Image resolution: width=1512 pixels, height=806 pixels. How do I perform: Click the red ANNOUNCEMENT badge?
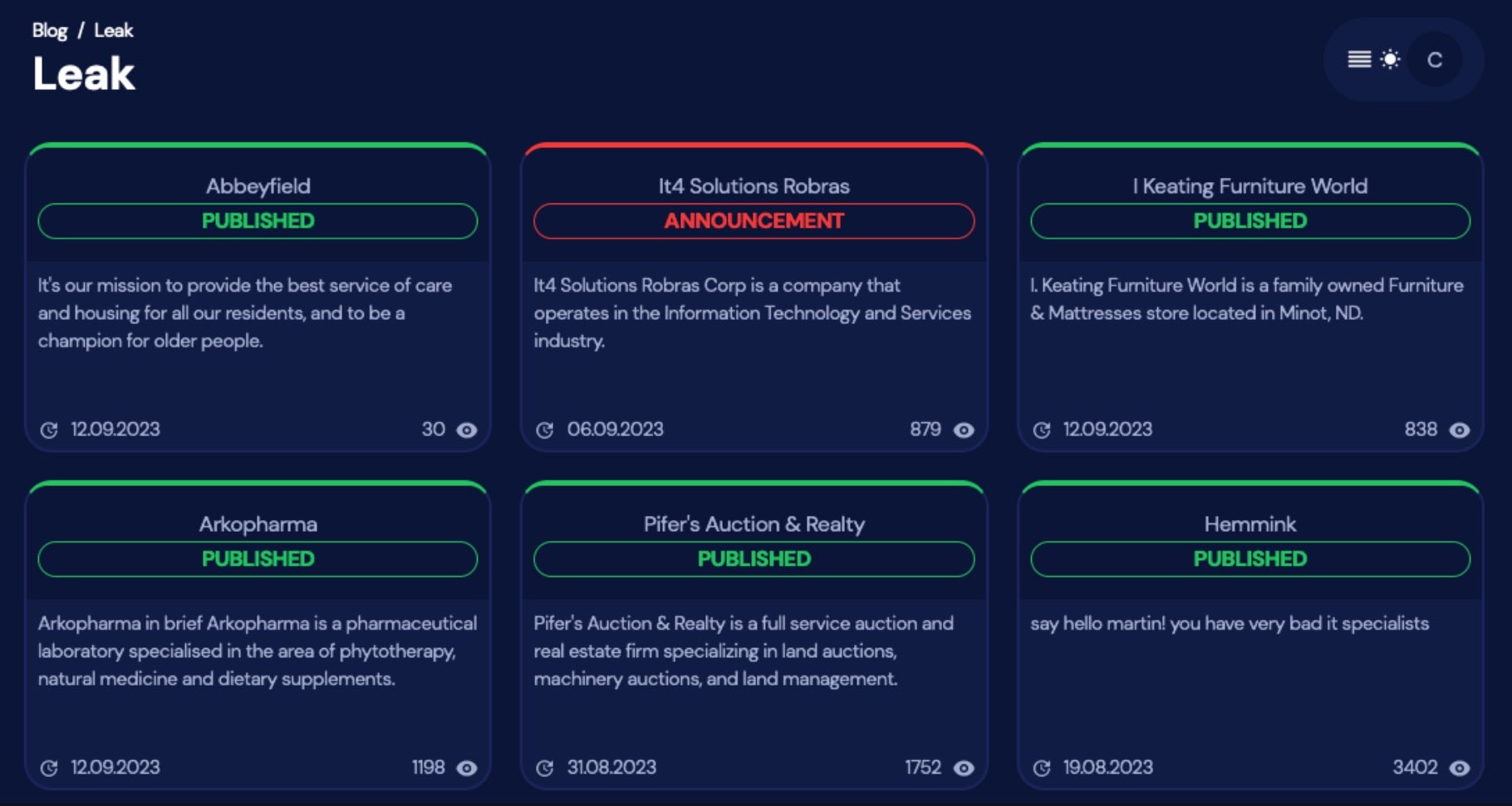tap(754, 221)
